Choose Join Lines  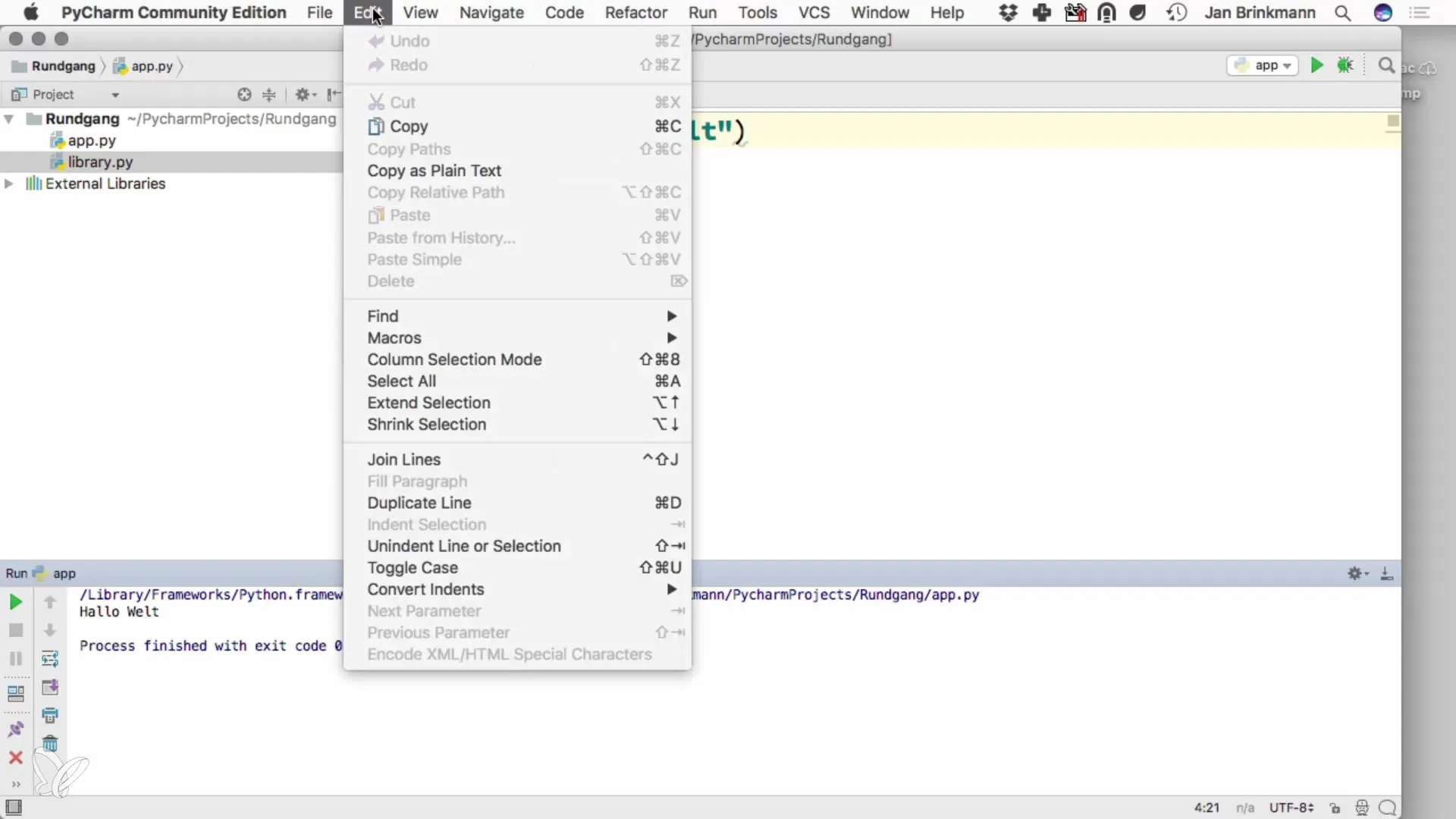[x=518, y=460]
